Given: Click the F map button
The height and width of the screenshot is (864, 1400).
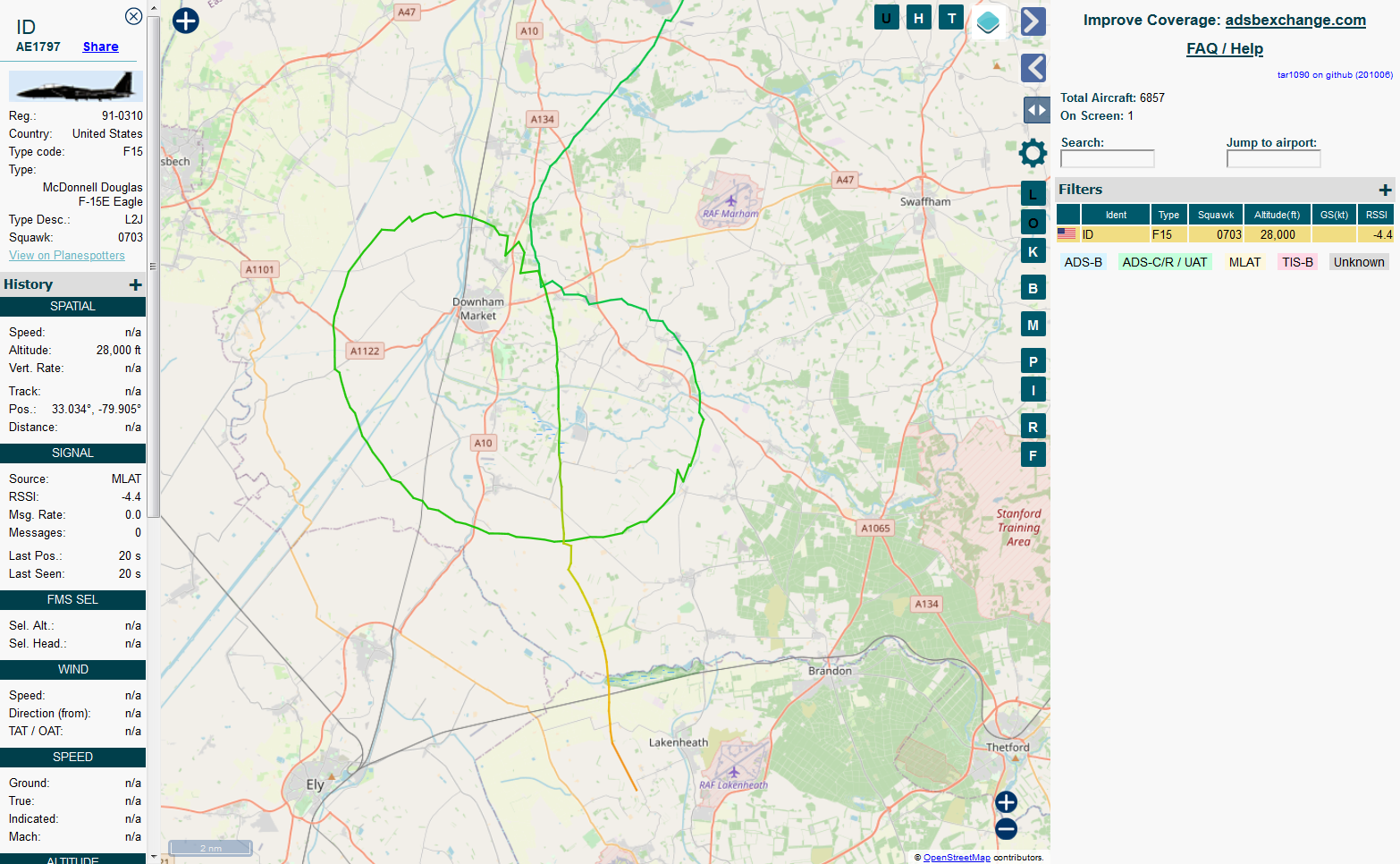Looking at the screenshot, I should click(1033, 455).
